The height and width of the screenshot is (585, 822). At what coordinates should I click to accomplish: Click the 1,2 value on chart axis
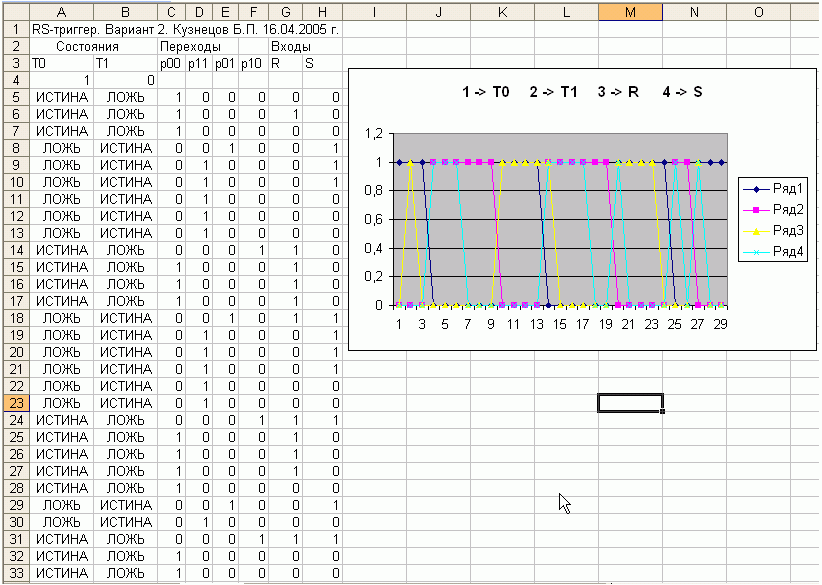click(x=374, y=133)
